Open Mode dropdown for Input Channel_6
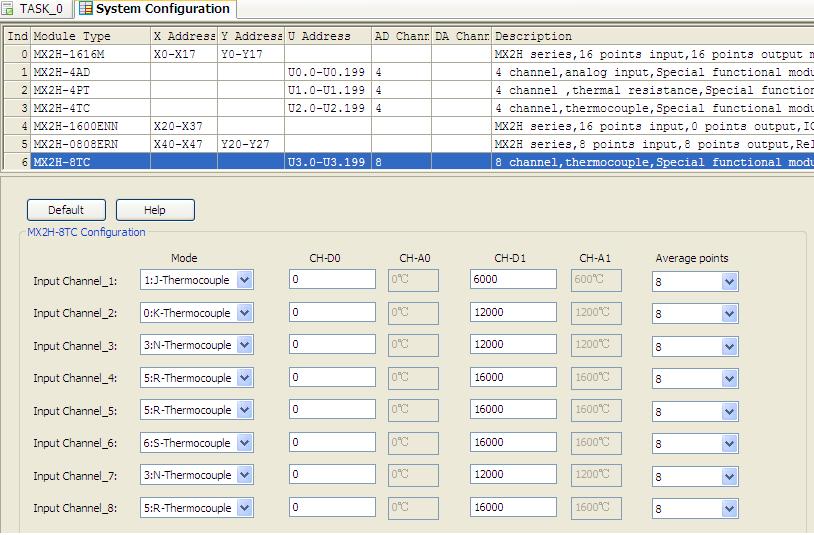Screen dimensions: 814x535 tap(245, 443)
